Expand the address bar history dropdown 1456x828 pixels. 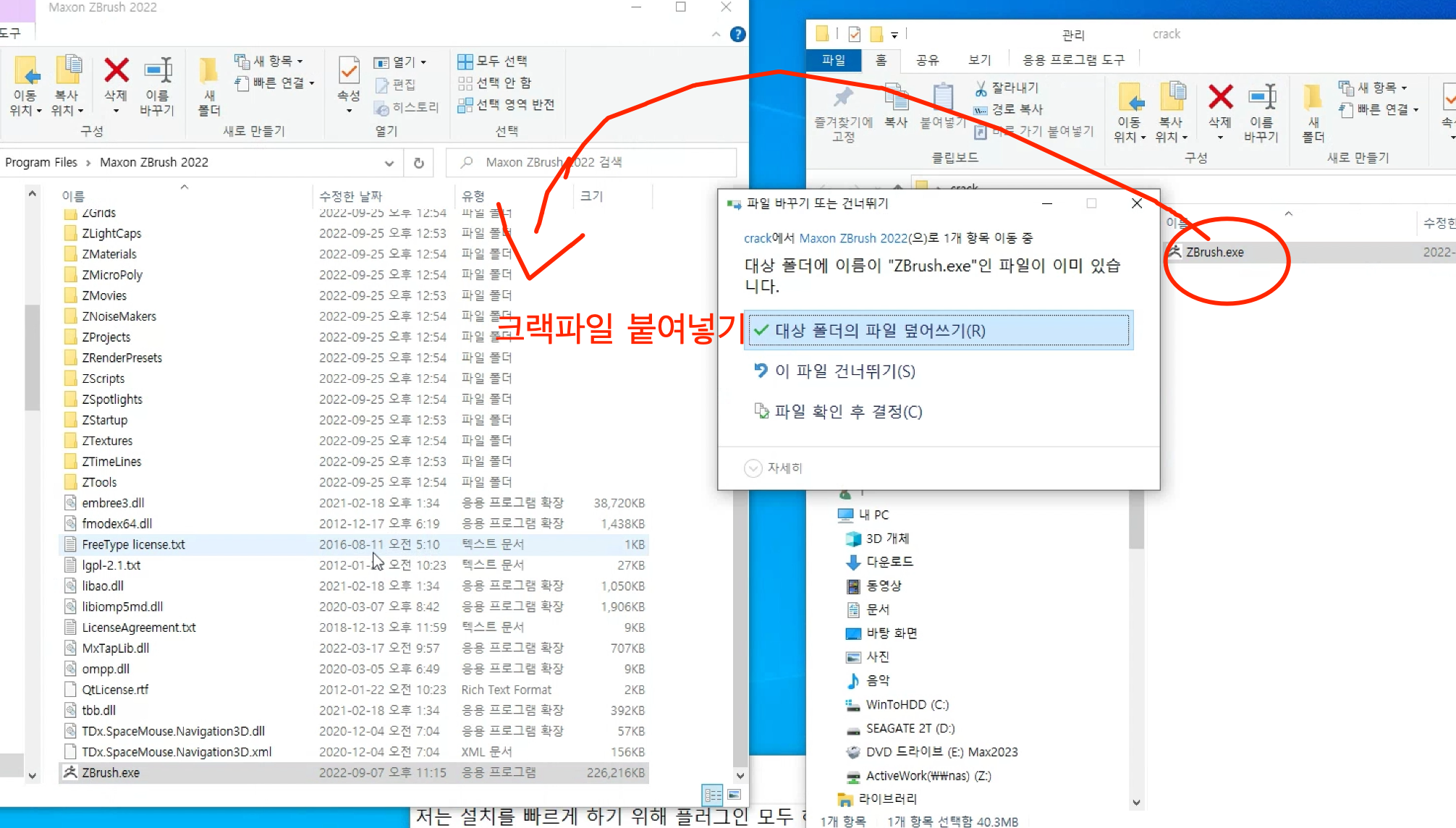point(389,163)
